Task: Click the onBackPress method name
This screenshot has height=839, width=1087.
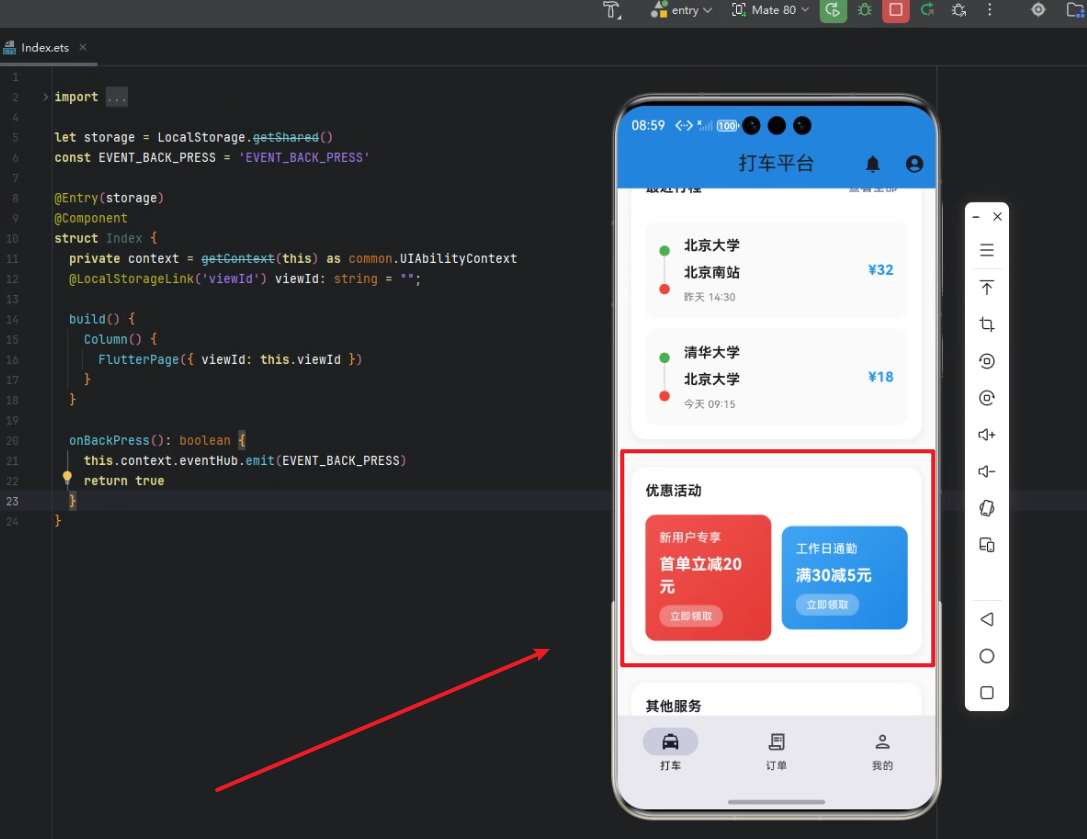Action: (x=109, y=440)
